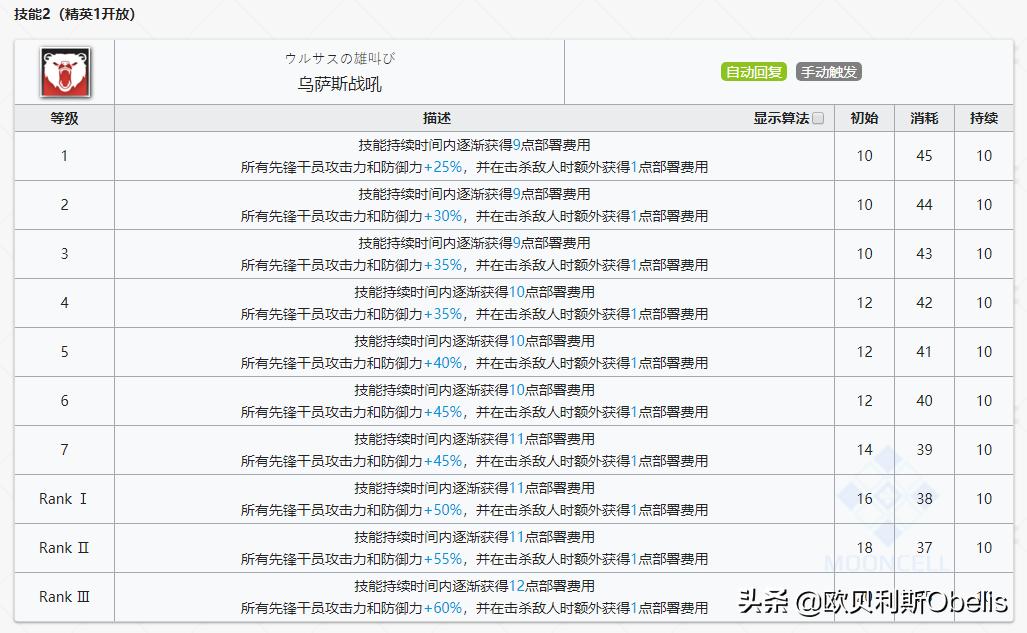
Task: Select the 等级 column header
Action: pos(62,117)
